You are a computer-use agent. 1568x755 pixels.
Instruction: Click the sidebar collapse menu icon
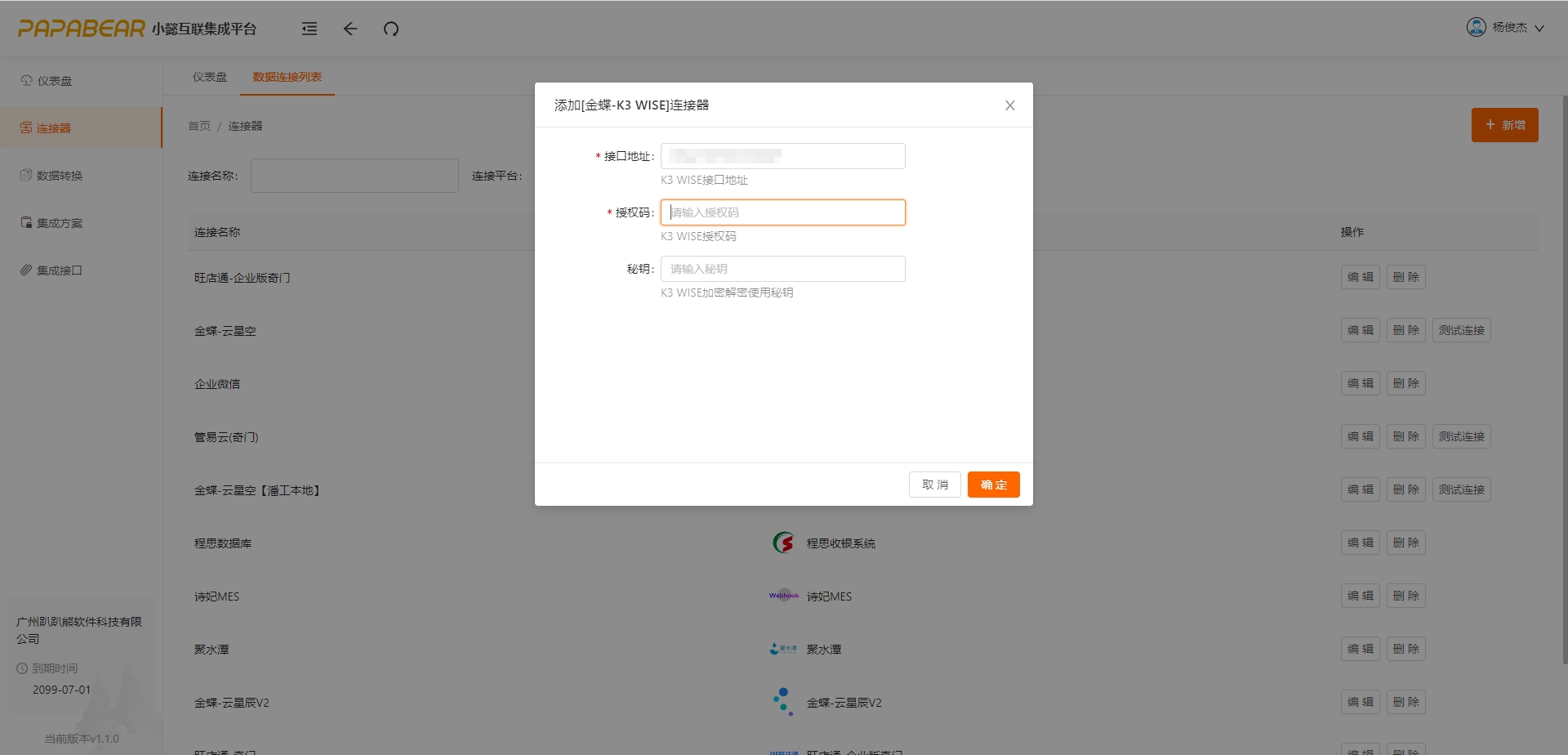(x=309, y=29)
